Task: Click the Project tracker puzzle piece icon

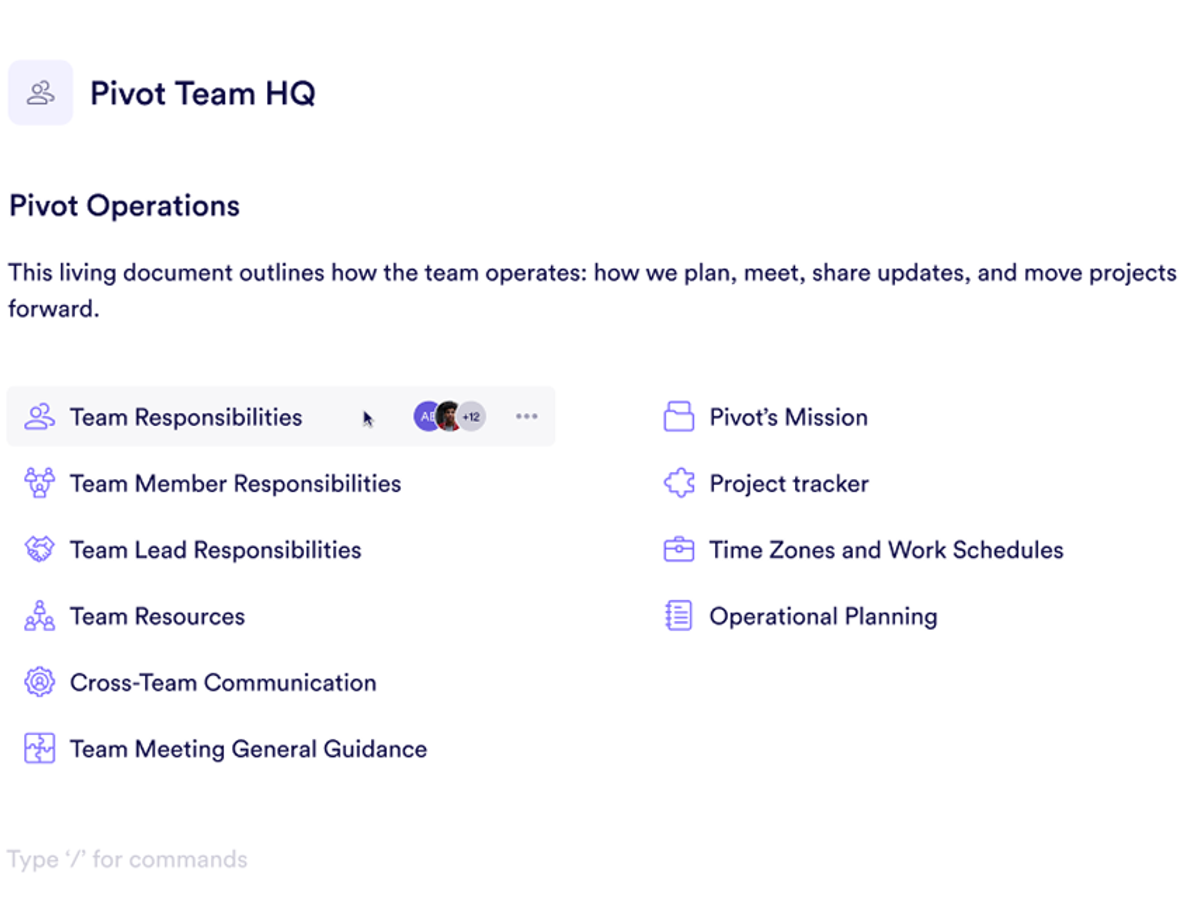Action: coord(679,483)
